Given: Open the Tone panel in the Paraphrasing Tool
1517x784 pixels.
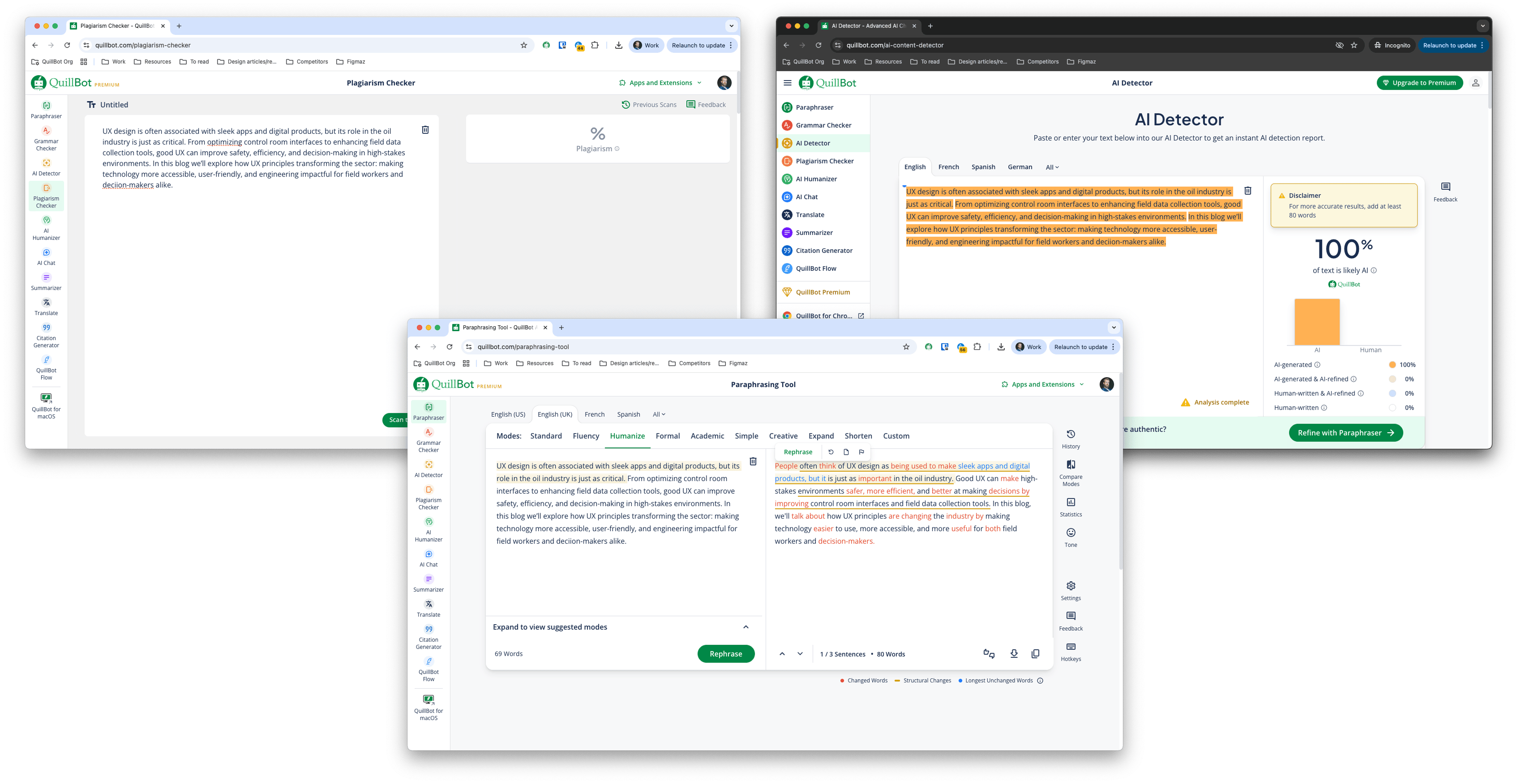Looking at the screenshot, I should [x=1070, y=537].
